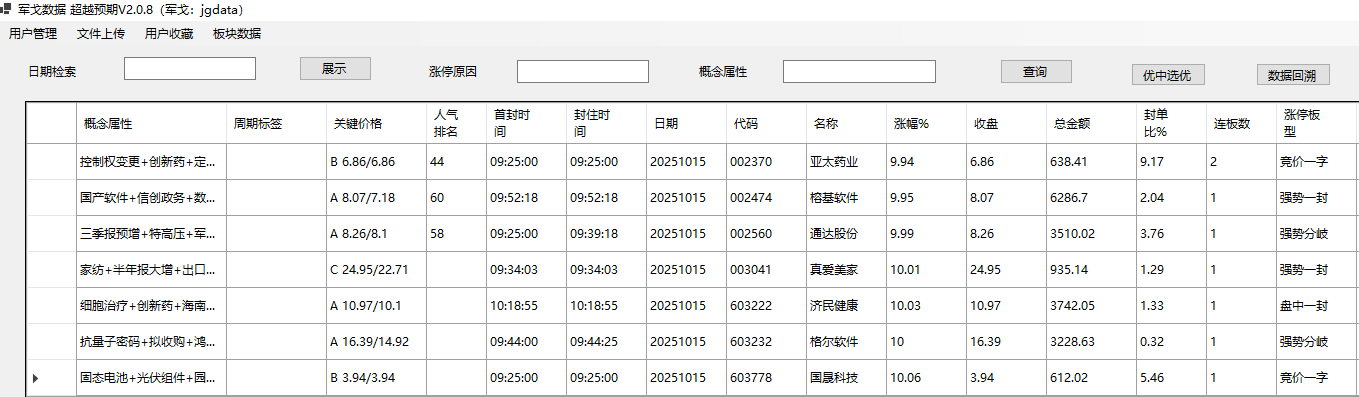Click 盘中一封 board type cell
This screenshot has width=1359, height=397.
pos(1317,306)
